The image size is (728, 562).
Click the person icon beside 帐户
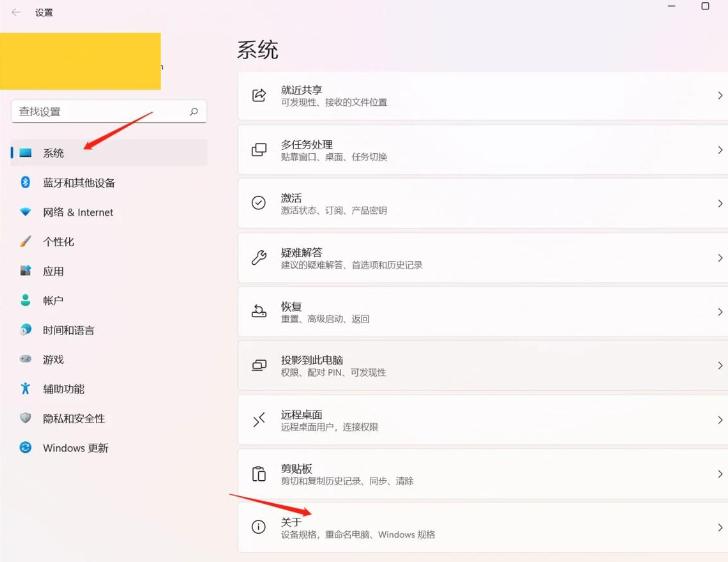click(26, 300)
